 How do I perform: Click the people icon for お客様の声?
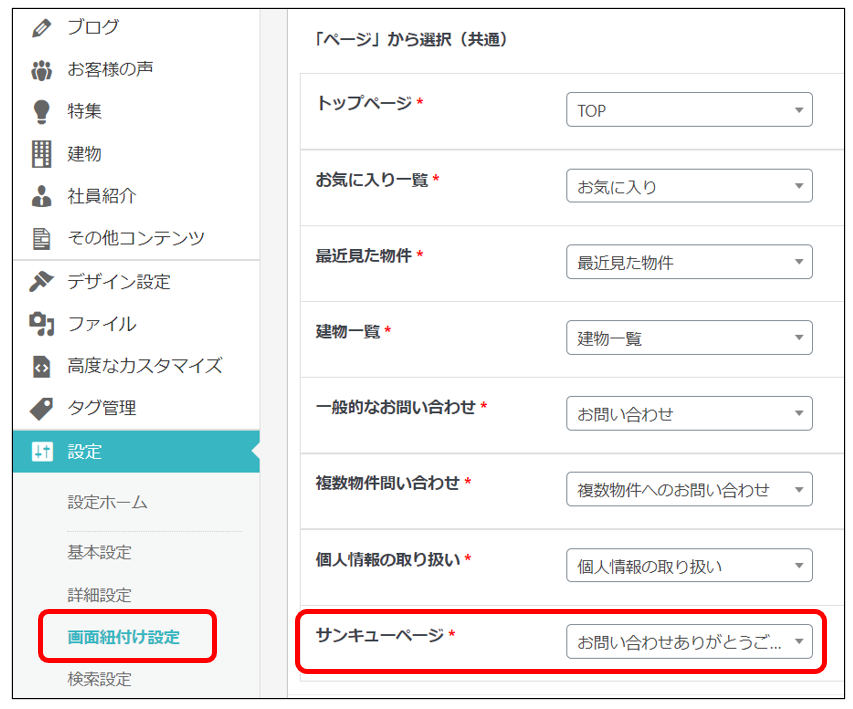click(x=41, y=70)
